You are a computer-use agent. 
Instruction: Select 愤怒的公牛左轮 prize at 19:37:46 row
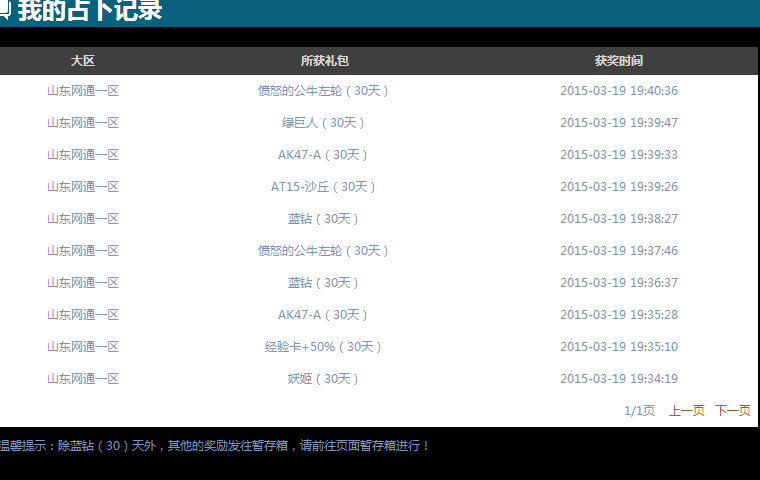[323, 251]
